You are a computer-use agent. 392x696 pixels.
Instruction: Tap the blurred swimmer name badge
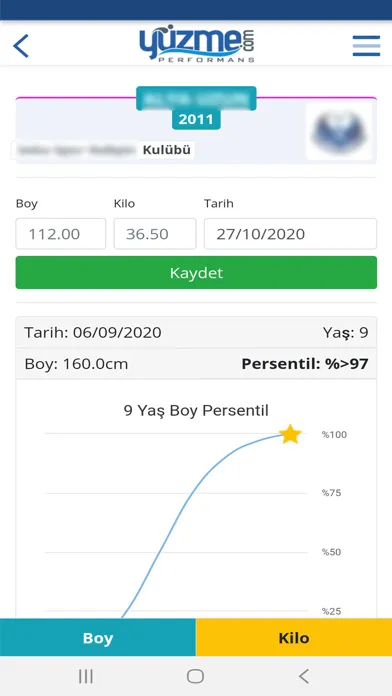point(196,98)
